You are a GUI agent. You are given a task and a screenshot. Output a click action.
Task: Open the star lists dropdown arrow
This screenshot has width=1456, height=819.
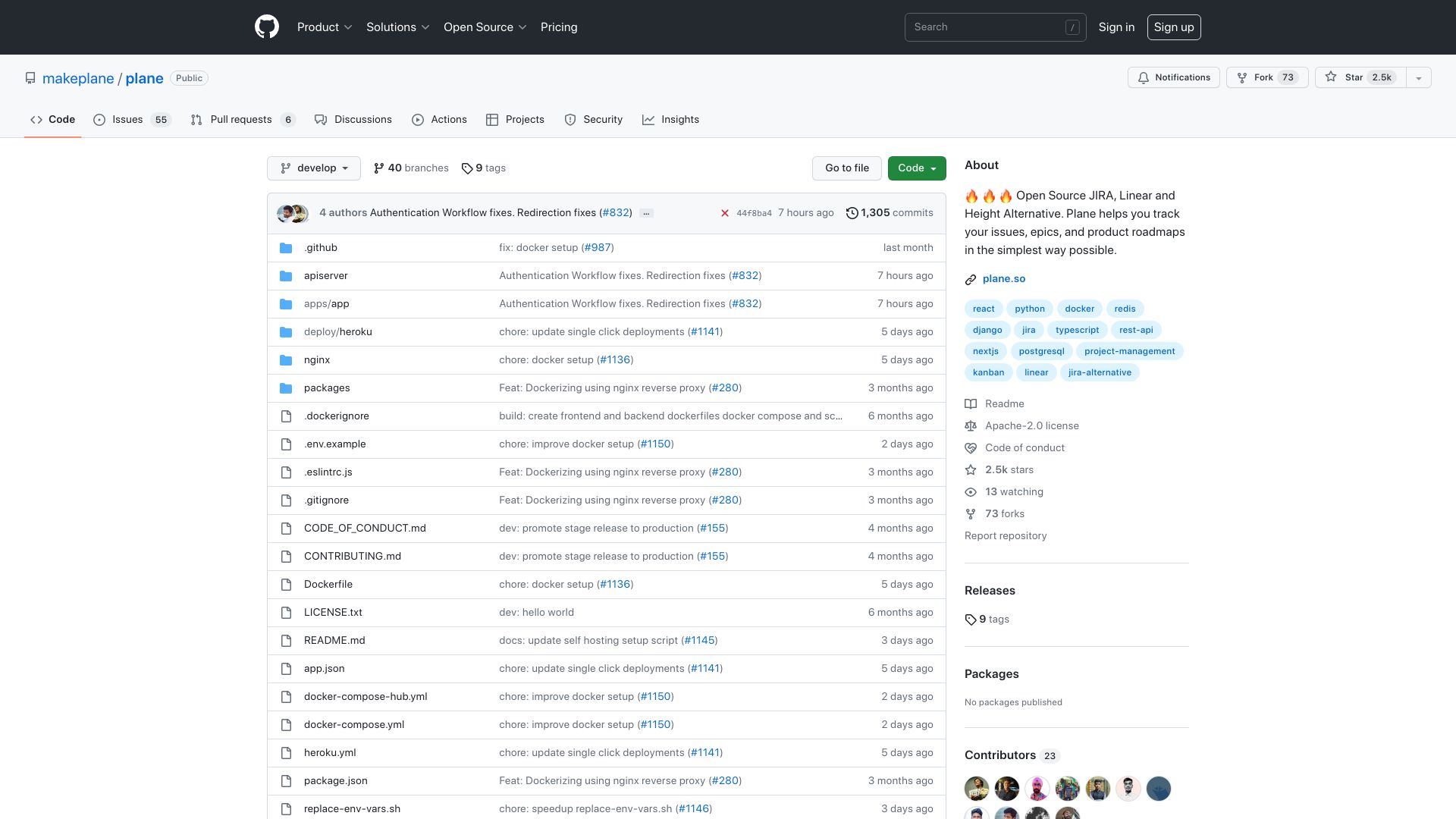[1419, 78]
